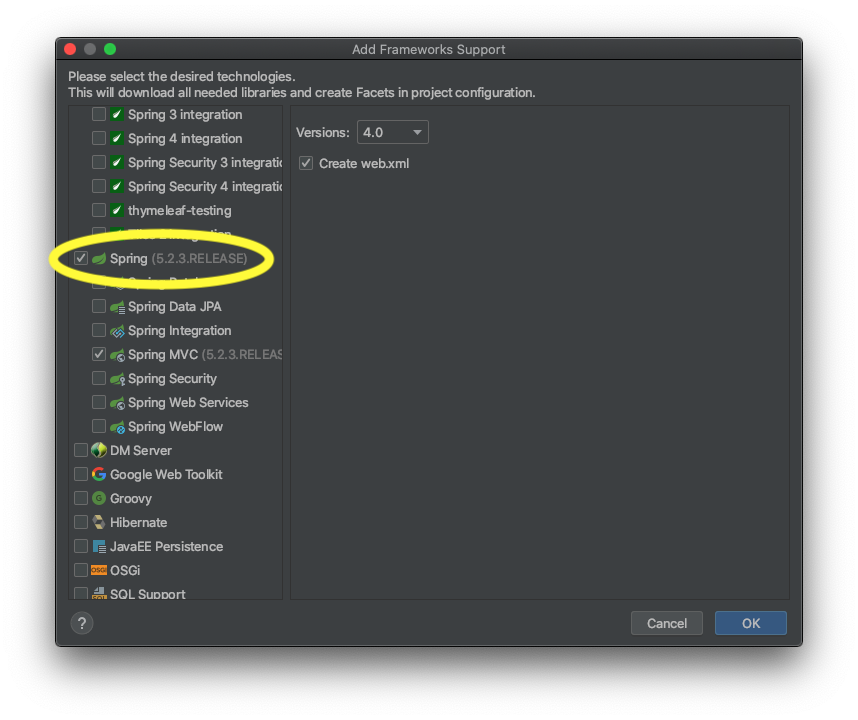The image size is (858, 720).
Task: Click the JavaEE Persistence icon
Action: point(99,547)
